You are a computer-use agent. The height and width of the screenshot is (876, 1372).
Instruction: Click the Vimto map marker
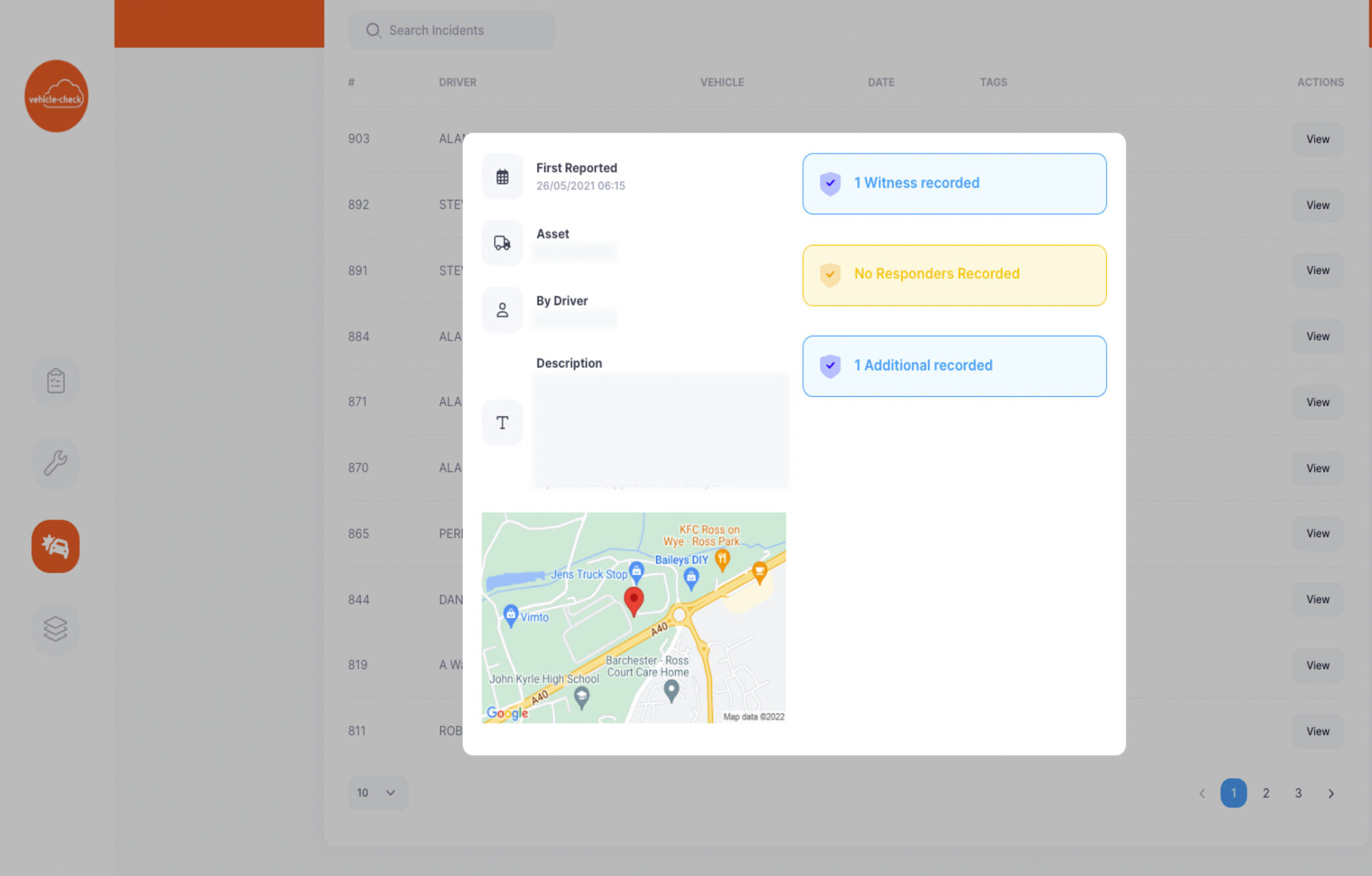[510, 615]
